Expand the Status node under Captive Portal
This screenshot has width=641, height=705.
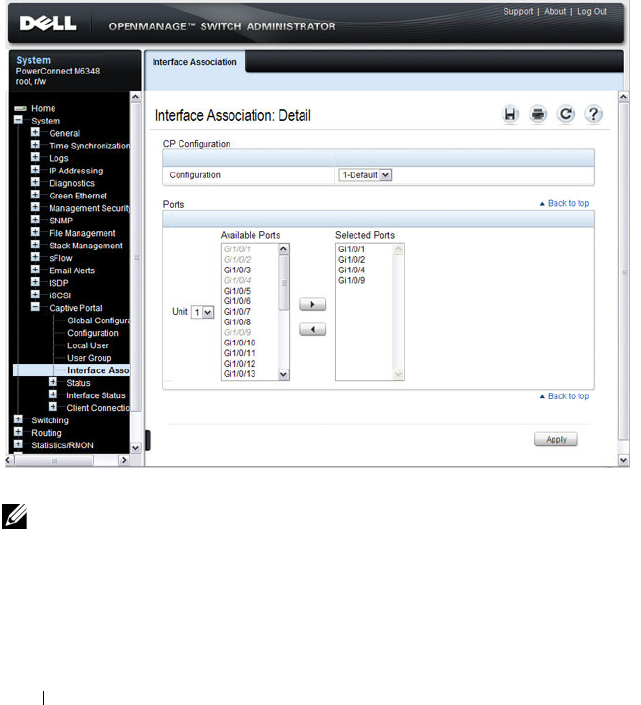tap(53, 382)
